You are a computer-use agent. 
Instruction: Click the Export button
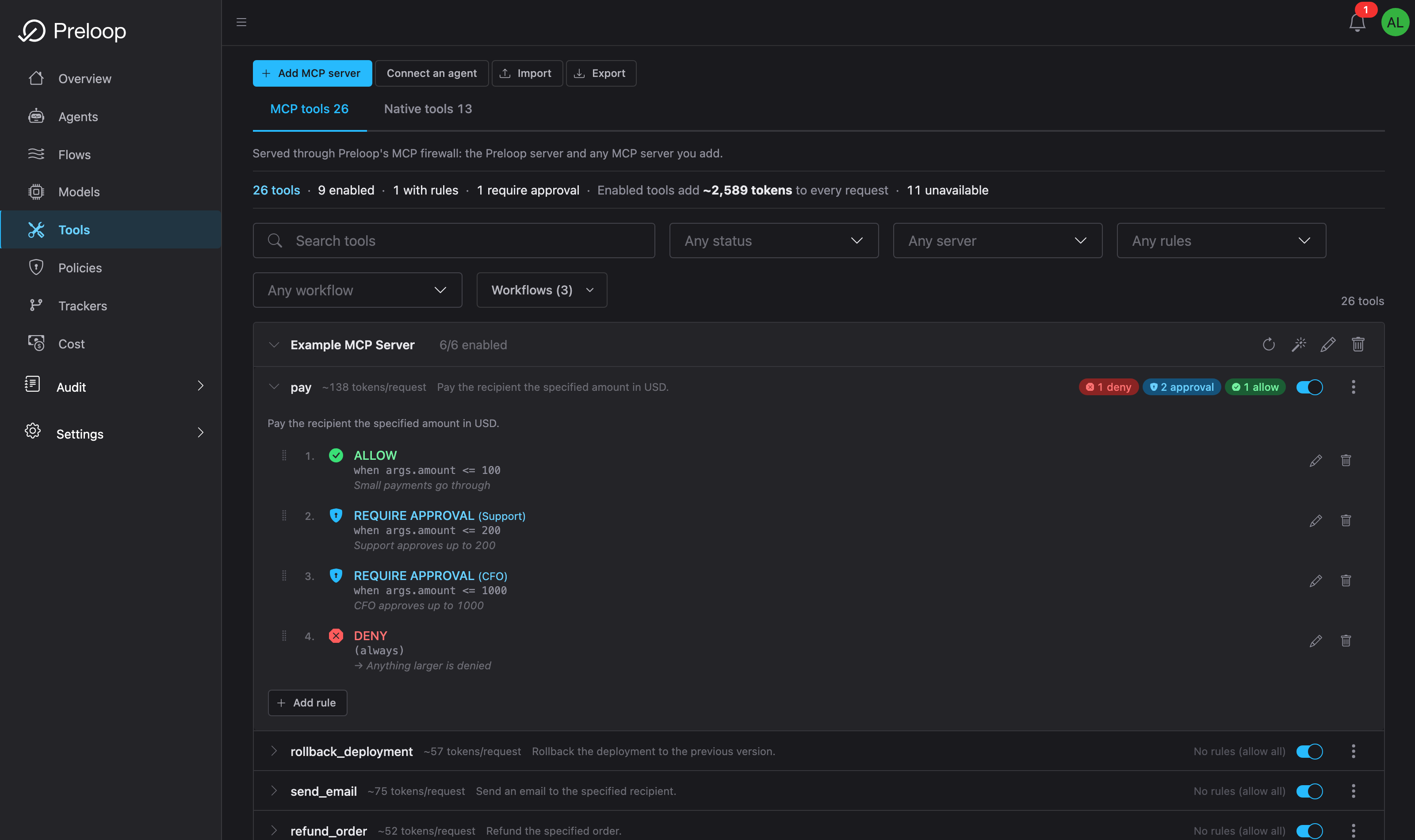(601, 73)
